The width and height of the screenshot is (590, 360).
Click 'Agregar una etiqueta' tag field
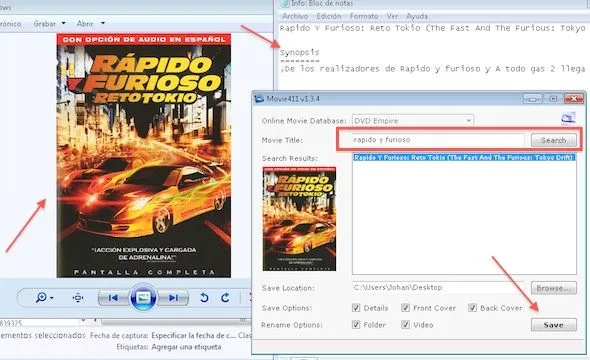(186, 347)
